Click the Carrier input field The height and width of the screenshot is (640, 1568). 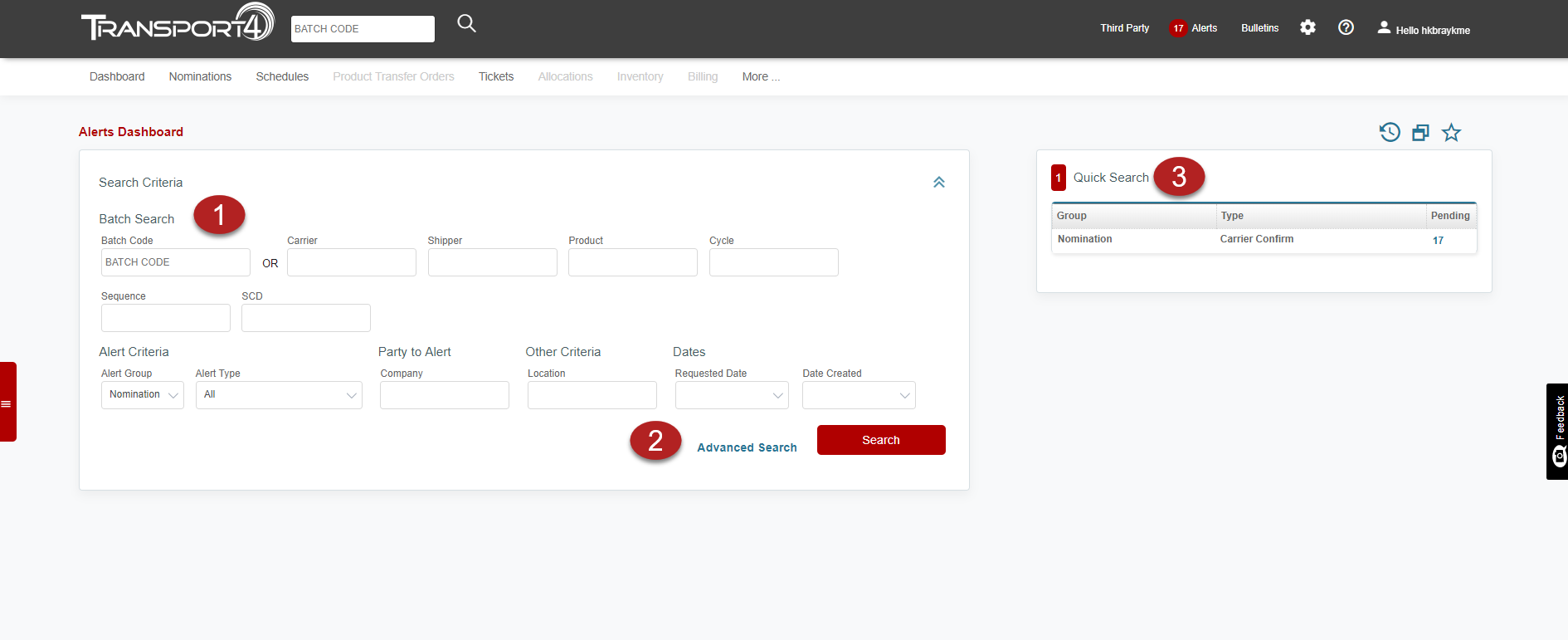pos(352,262)
